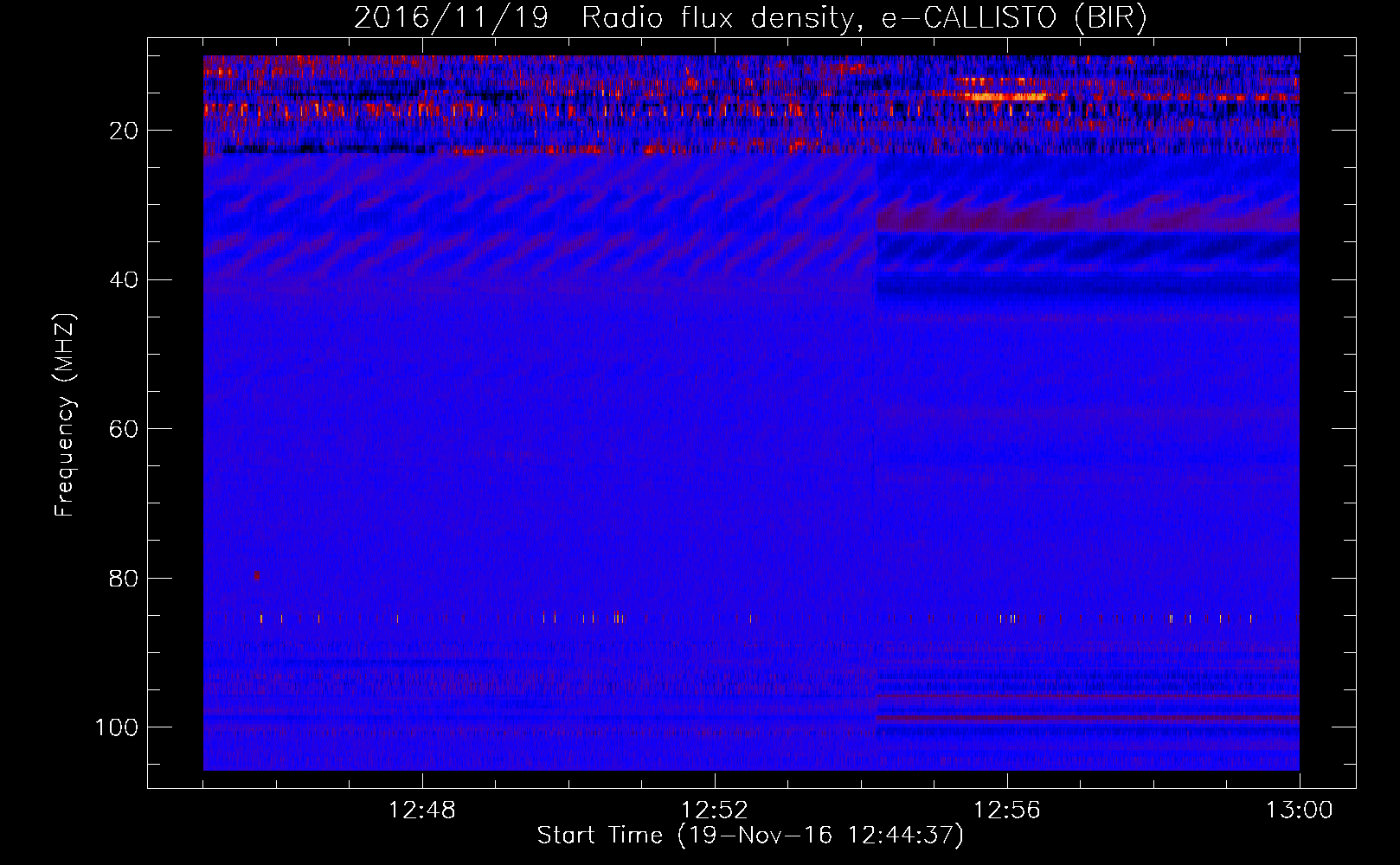
Task: Click the 40 MHz frequency tick label
Action: point(125,280)
